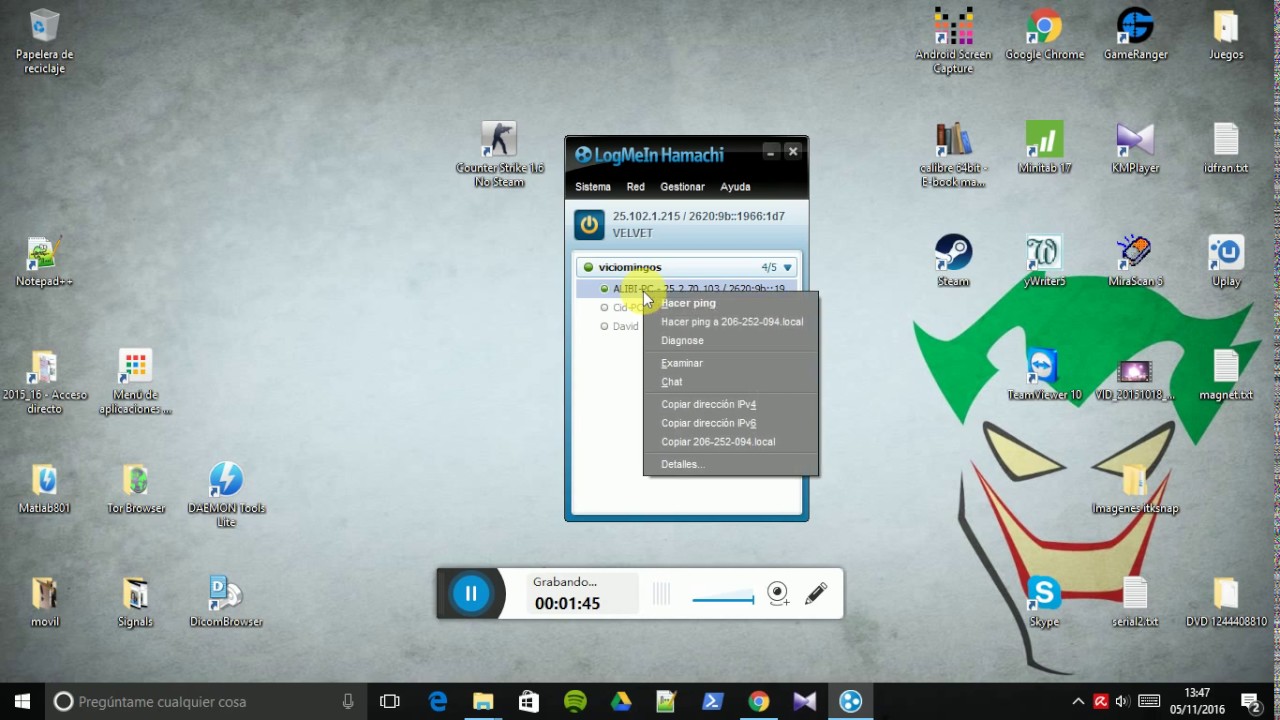Select Counter Strike 1.6 No Steam icon
The height and width of the screenshot is (720, 1280).
click(499, 155)
